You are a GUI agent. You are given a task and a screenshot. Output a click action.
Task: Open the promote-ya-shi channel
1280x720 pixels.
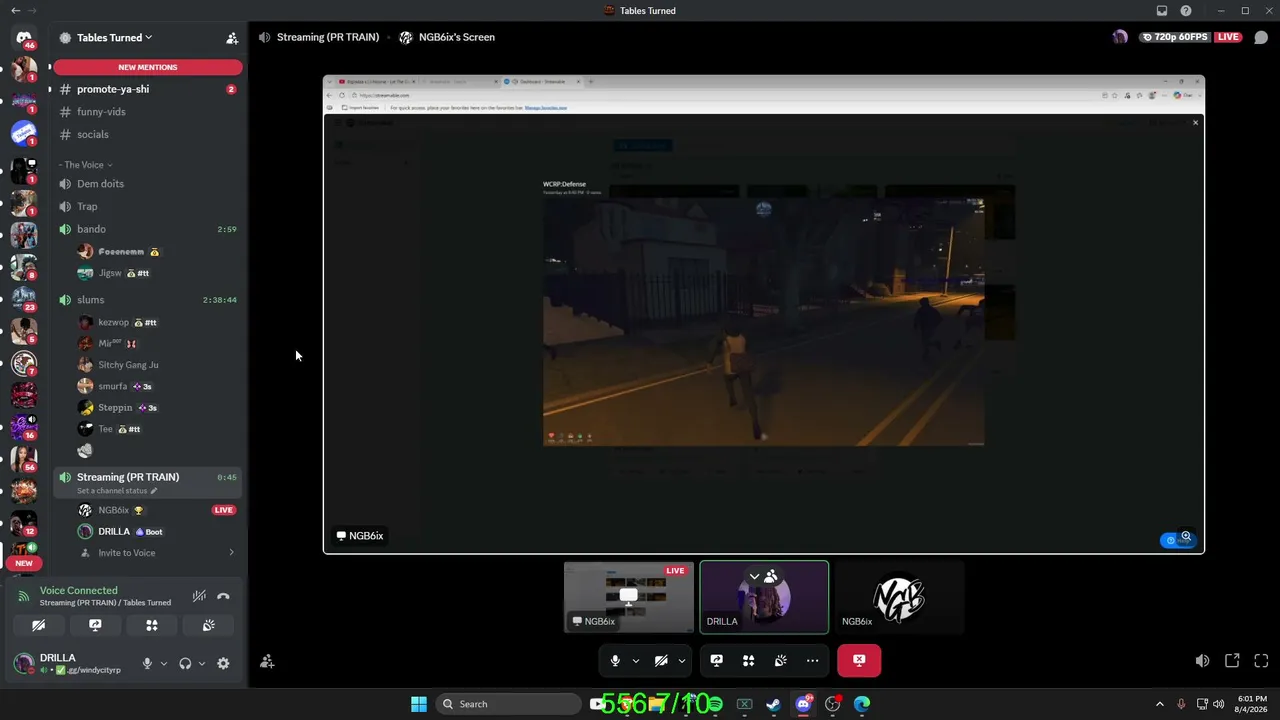(148, 89)
